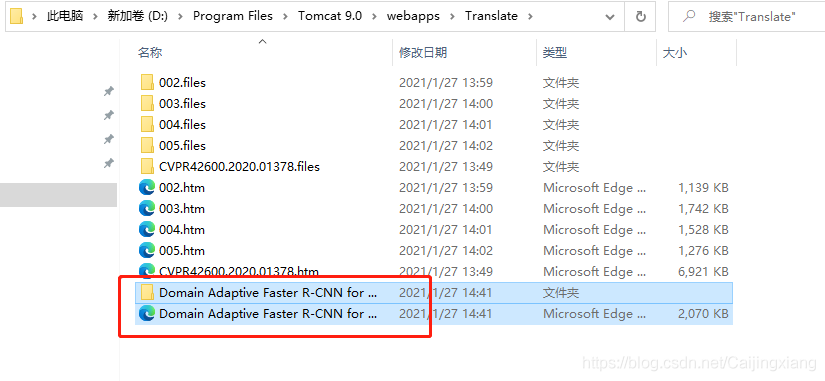This screenshot has width=825, height=381.
Task: Click the Edge icon of 005.htm
Action: pos(147,251)
